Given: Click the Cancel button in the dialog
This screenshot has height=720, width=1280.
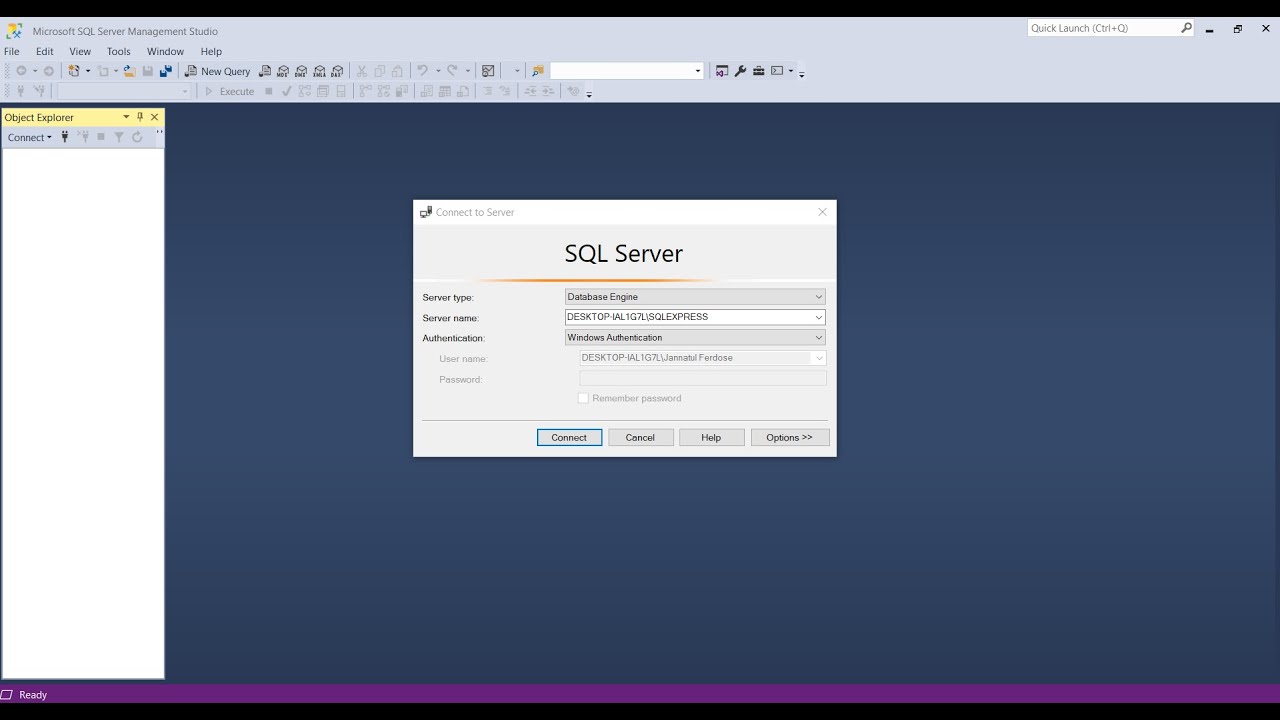Looking at the screenshot, I should tap(640, 437).
